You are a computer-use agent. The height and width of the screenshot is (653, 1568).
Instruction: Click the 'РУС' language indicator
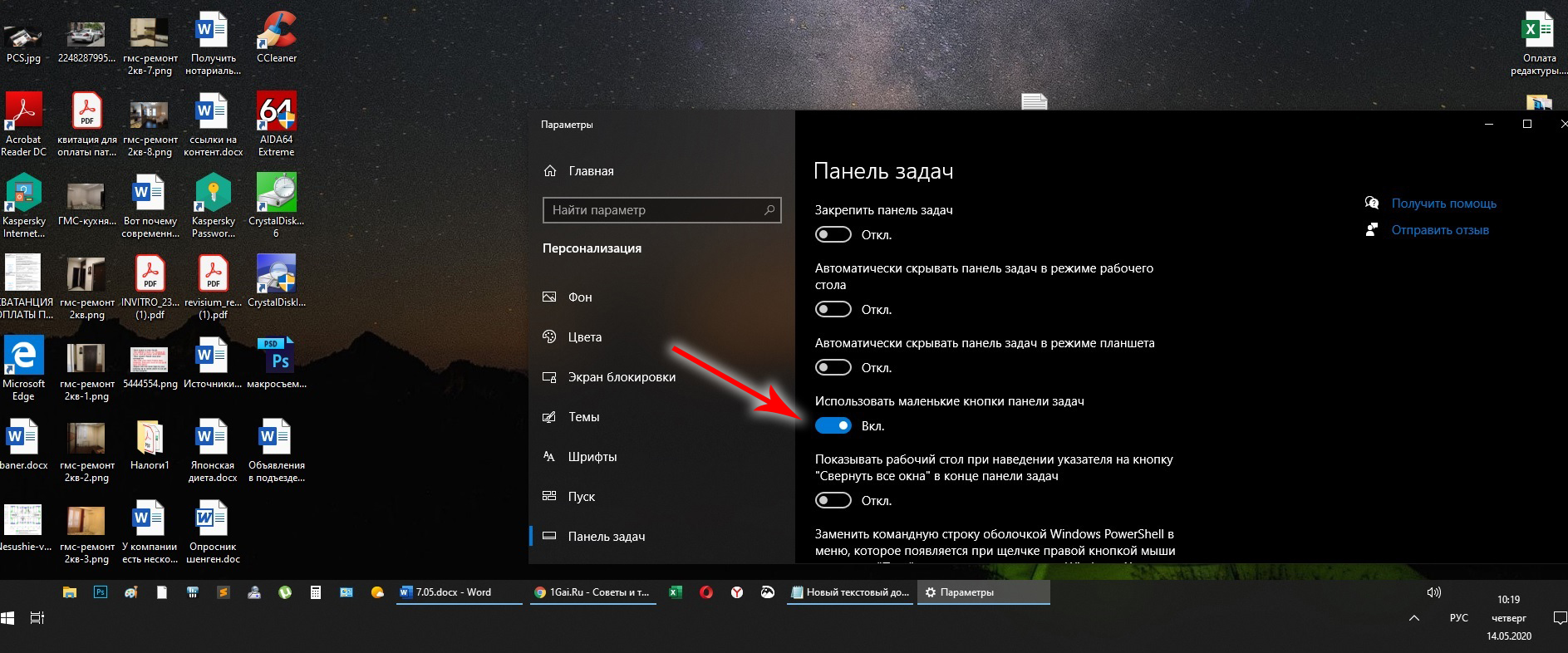click(x=1458, y=618)
